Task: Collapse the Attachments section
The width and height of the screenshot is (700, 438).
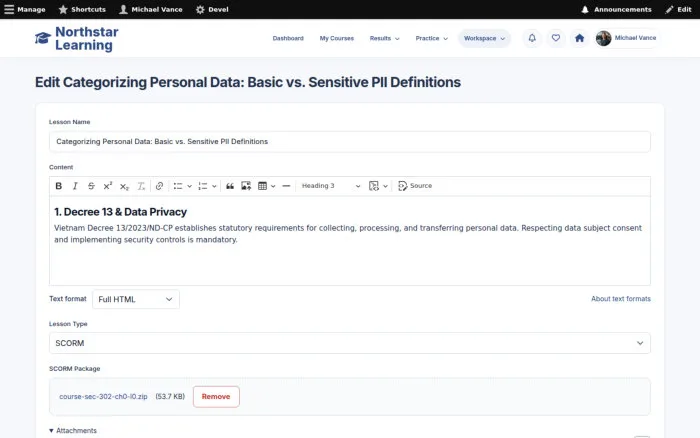Action: (73, 430)
